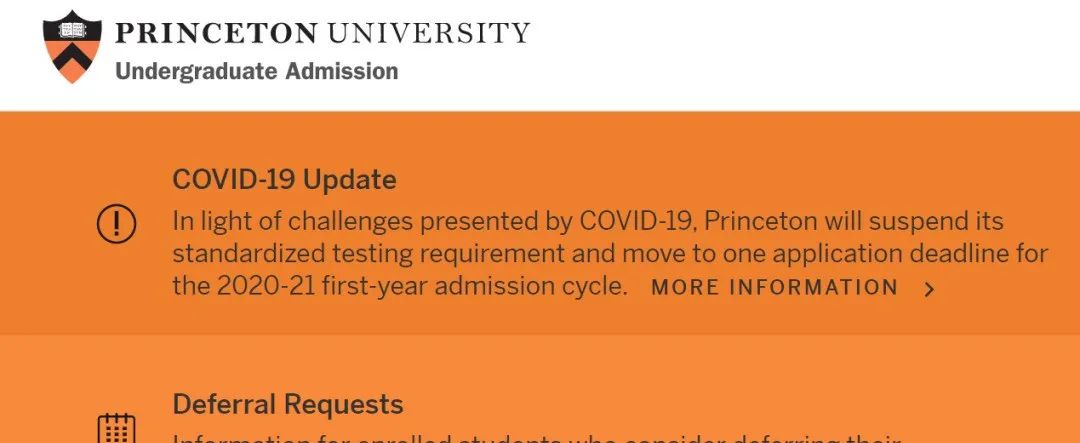Click the exclamation alert icon

(116, 223)
